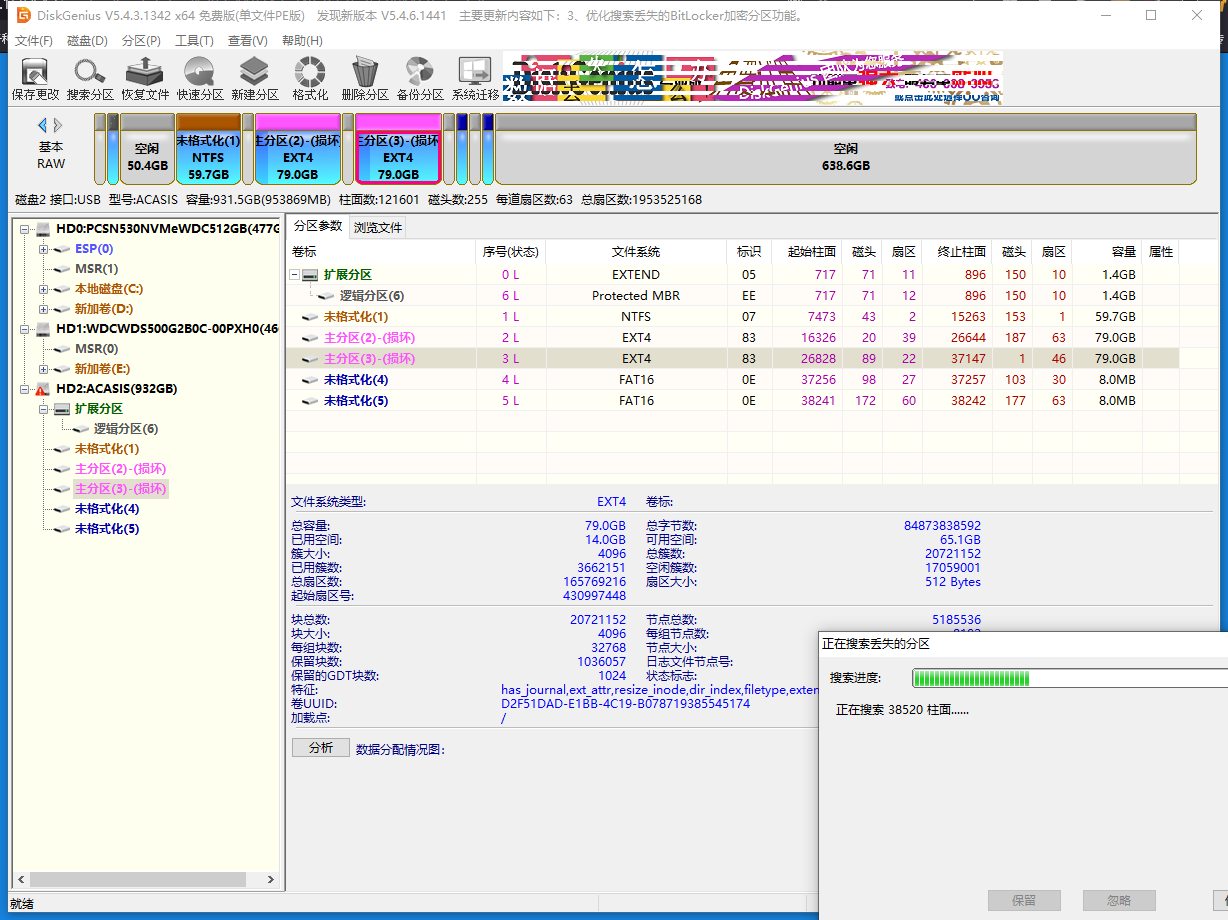Screen dimensions: 1228x920
Task: Click the 638.6GB free space block
Action: tap(845, 156)
